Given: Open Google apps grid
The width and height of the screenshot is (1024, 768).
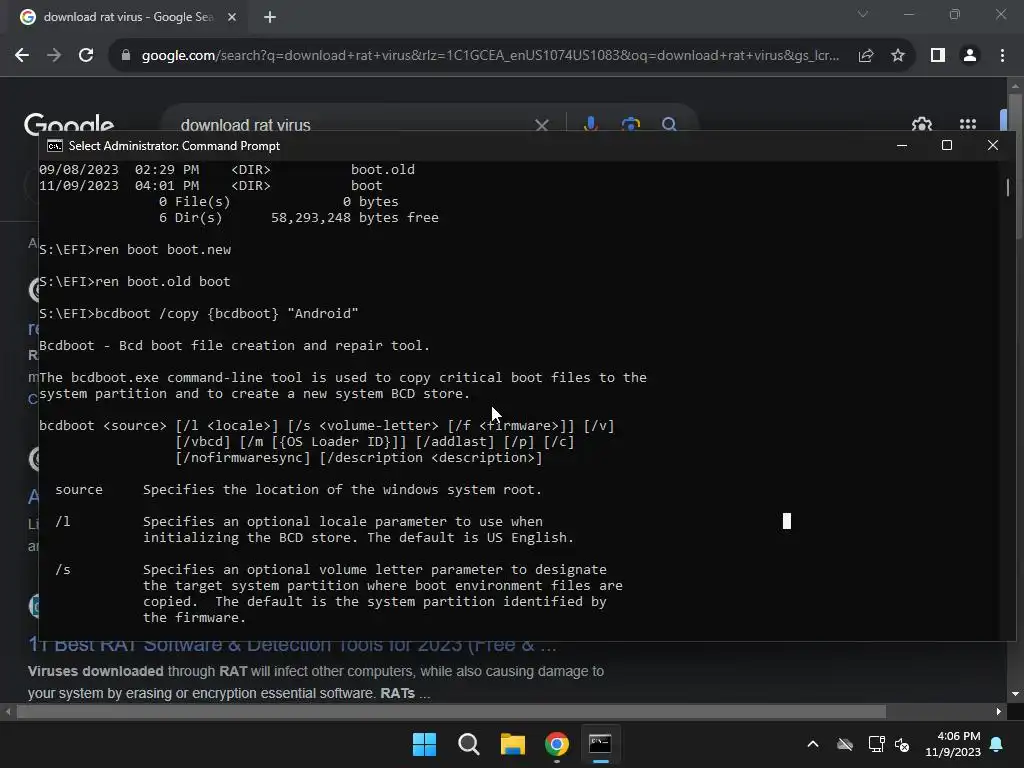Looking at the screenshot, I should coord(968,123).
